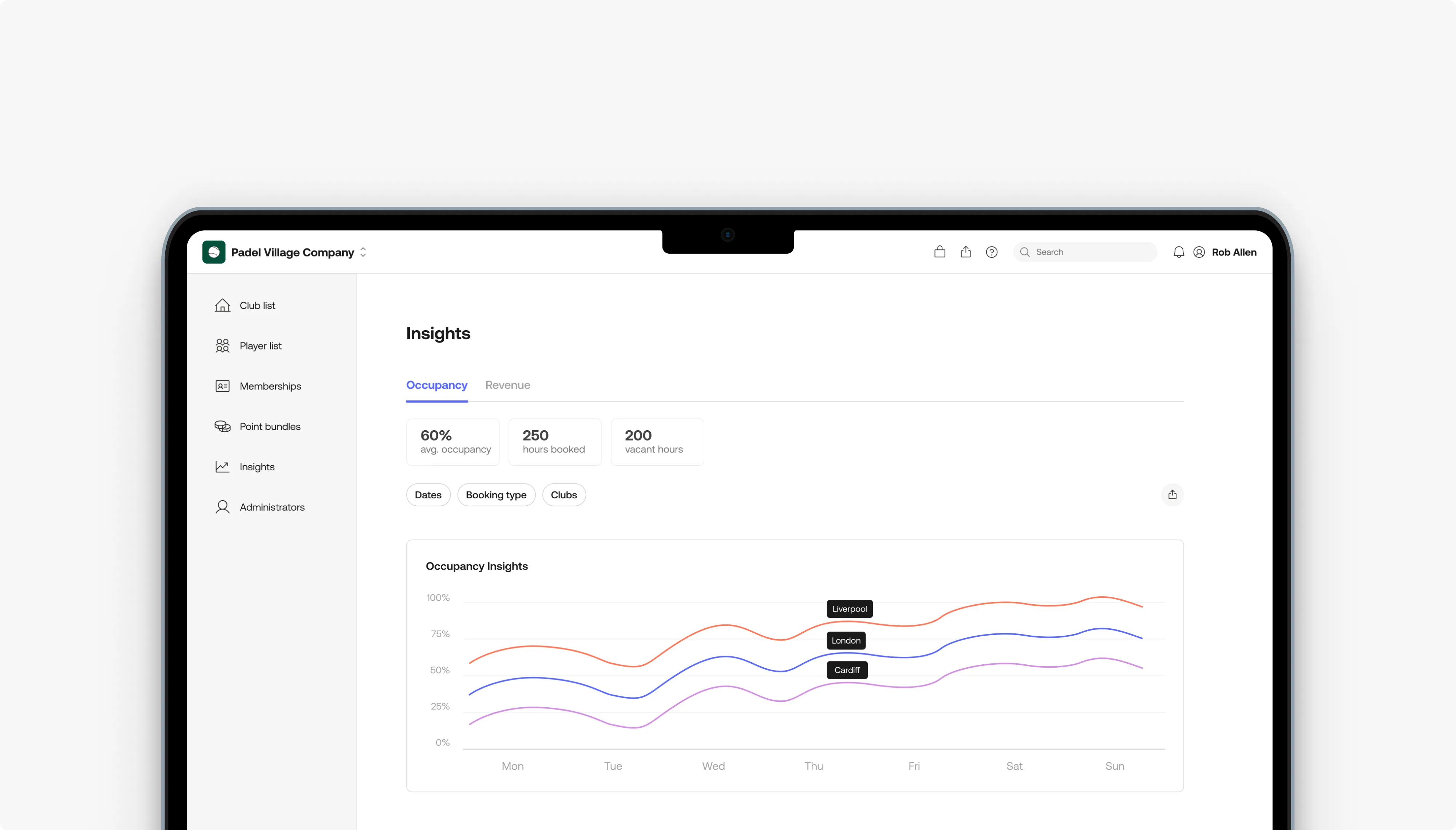
Task: Click the share icon in top header
Action: coord(965,252)
